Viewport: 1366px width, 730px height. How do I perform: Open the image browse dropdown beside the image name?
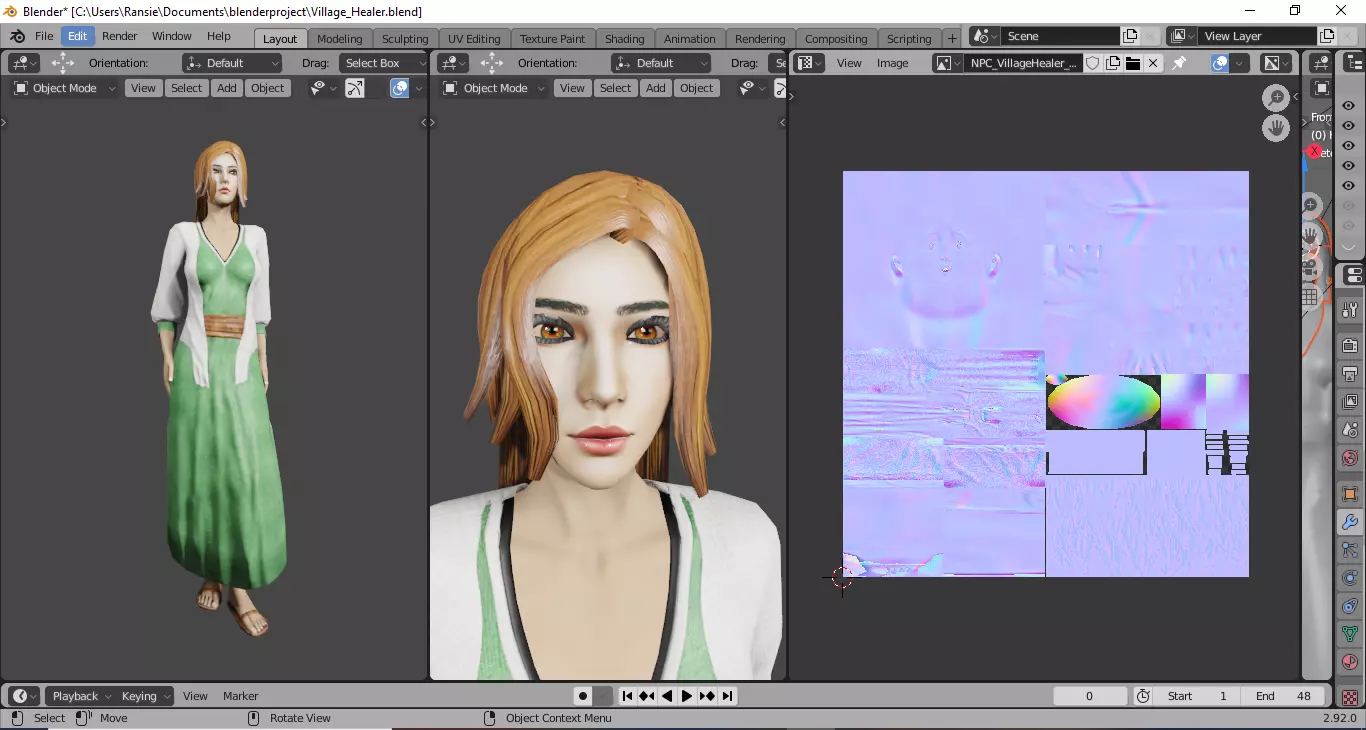pos(947,63)
